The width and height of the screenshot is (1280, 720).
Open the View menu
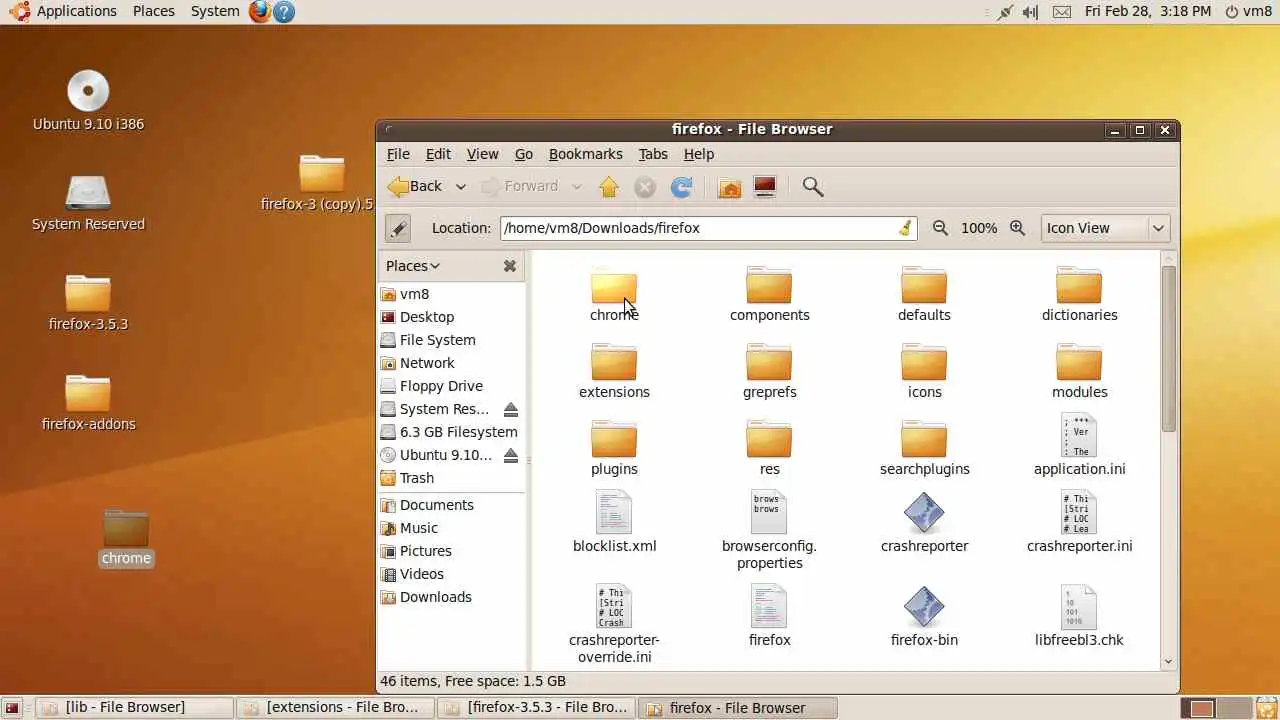[482, 154]
